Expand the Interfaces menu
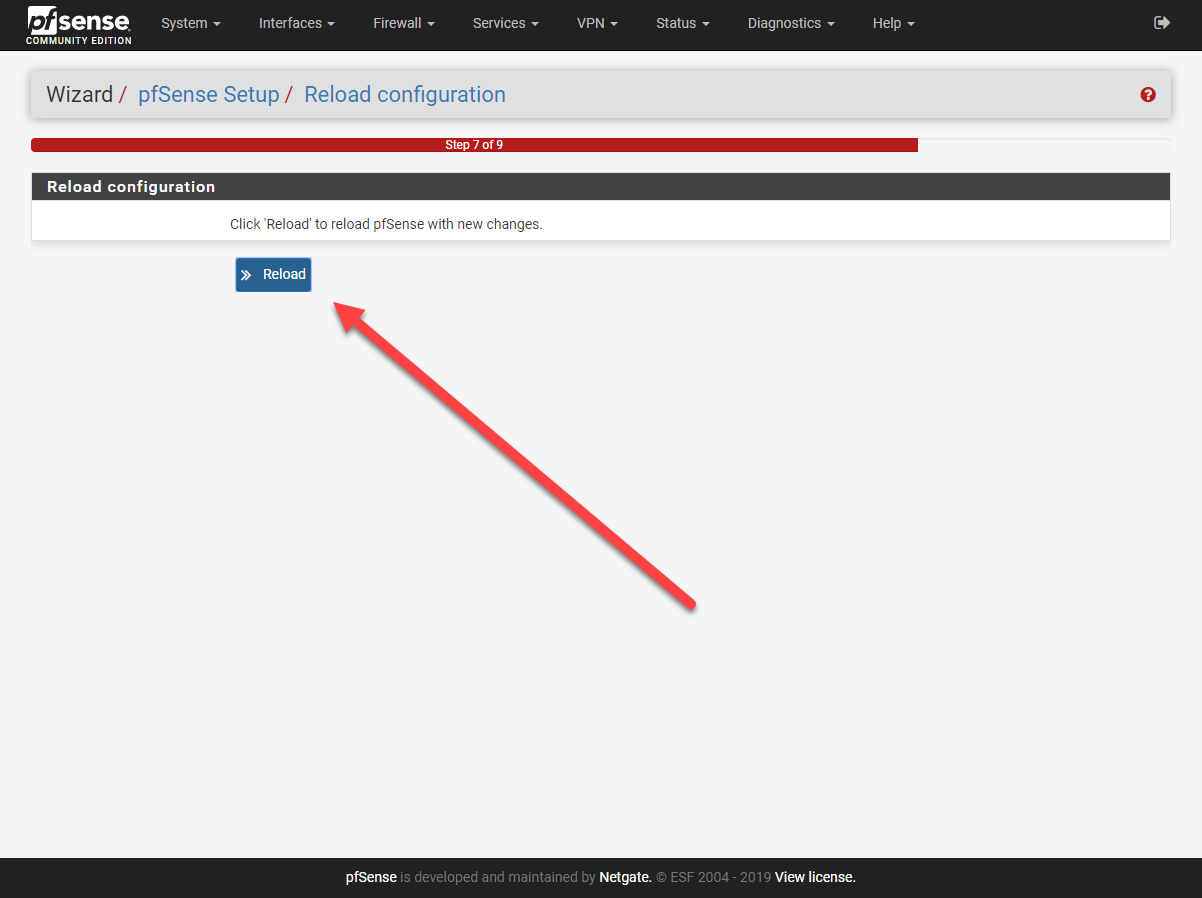 pyautogui.click(x=297, y=23)
